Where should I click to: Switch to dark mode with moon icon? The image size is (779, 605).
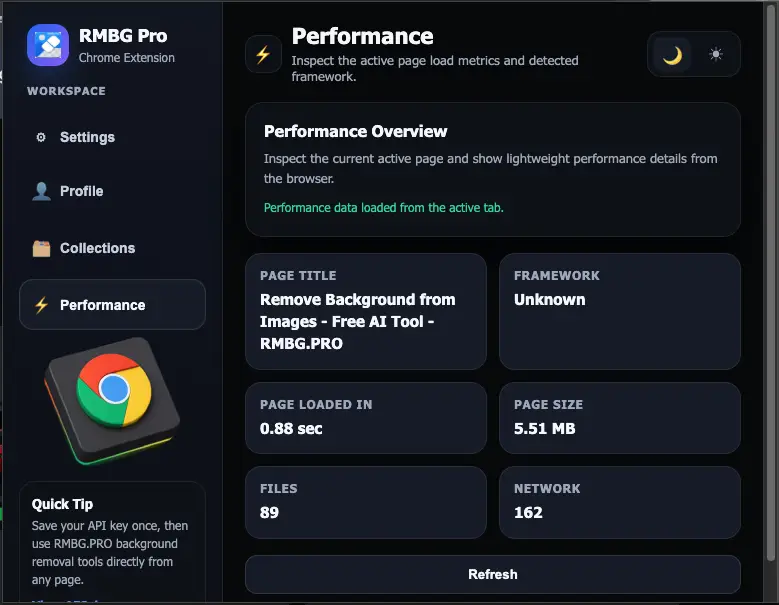click(x=672, y=55)
